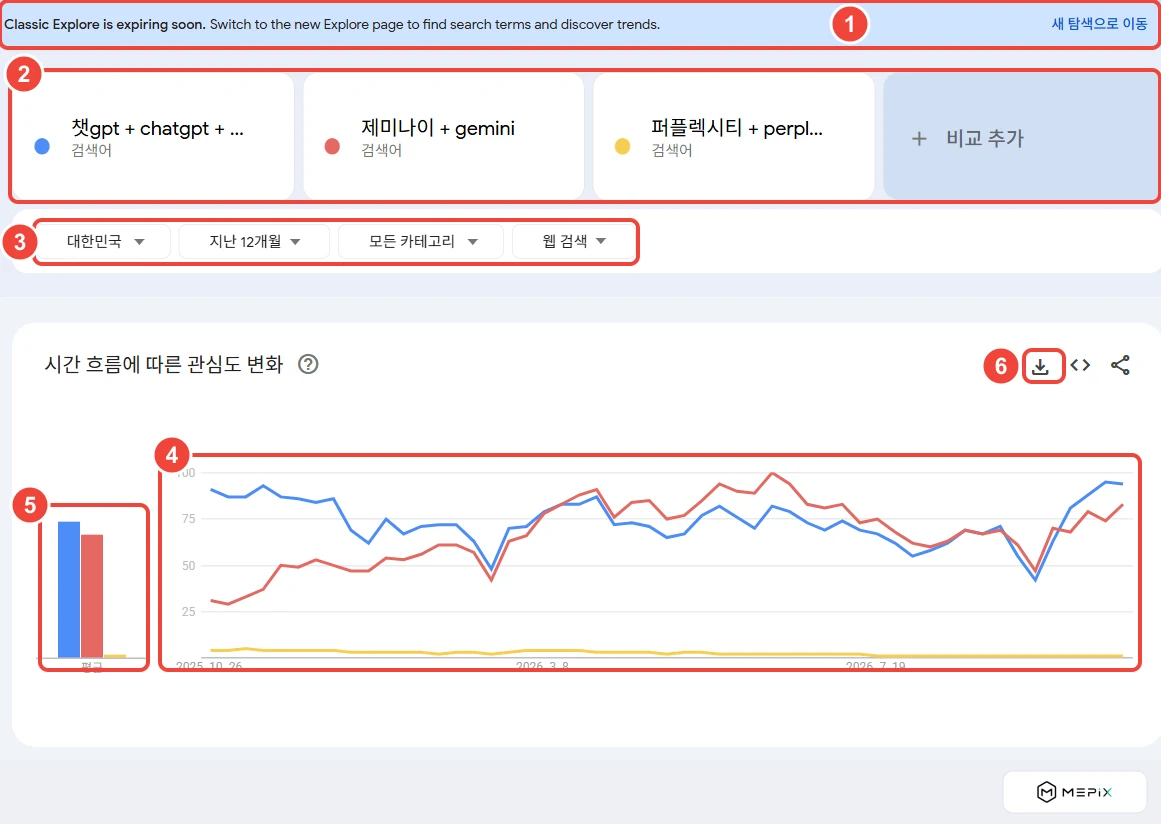Open help icon beside 시간 흐름에 따른 관심도 변화
Viewport: 1161px width, 824px height.
click(x=308, y=364)
